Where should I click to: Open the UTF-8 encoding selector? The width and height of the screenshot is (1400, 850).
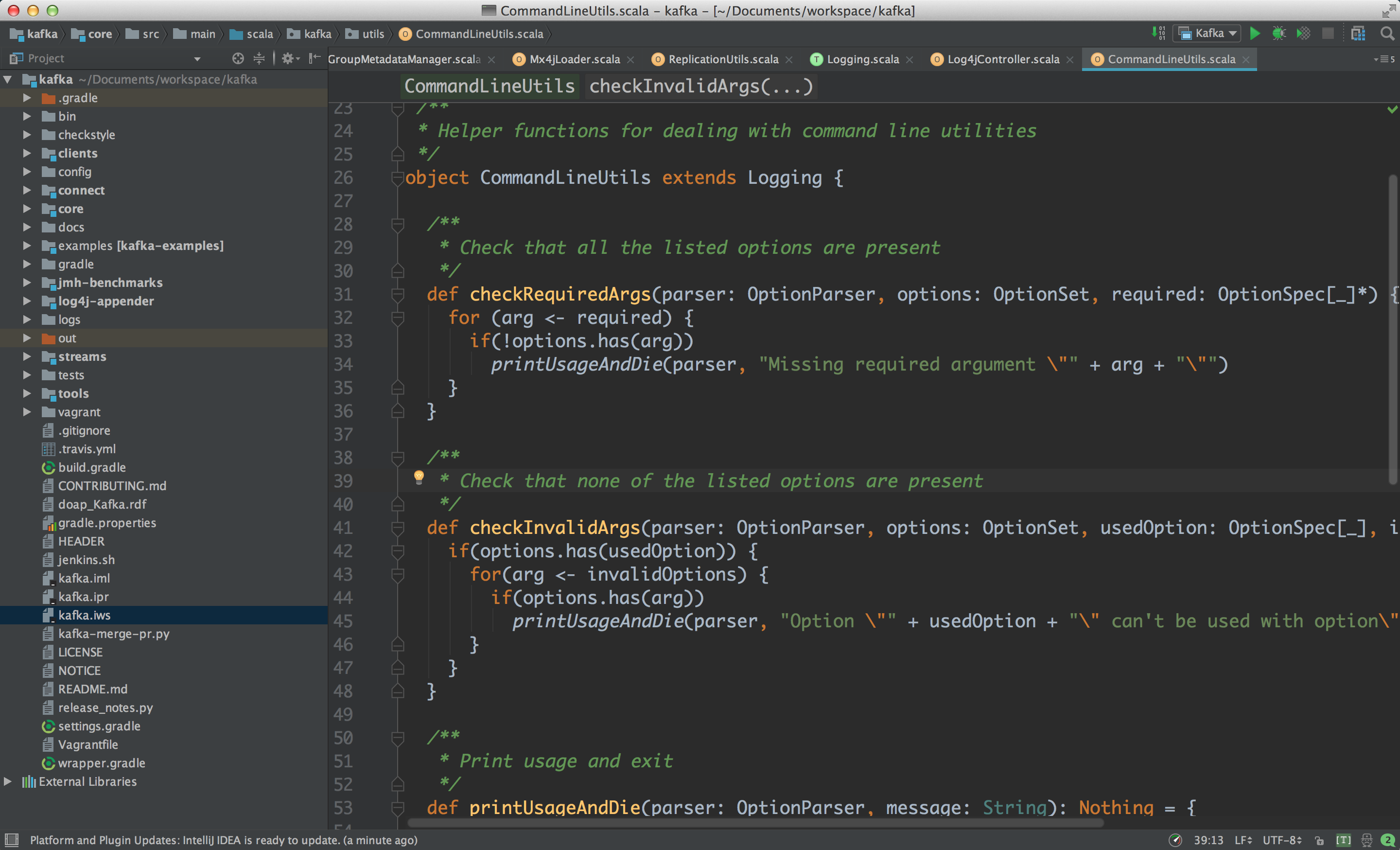tap(1282, 840)
